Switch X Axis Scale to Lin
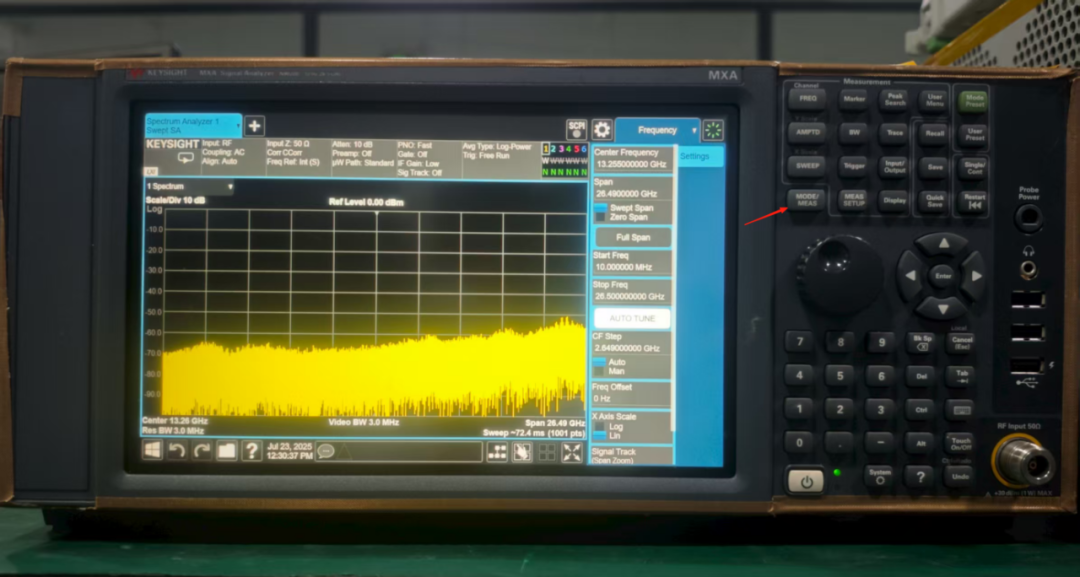 (x=617, y=435)
